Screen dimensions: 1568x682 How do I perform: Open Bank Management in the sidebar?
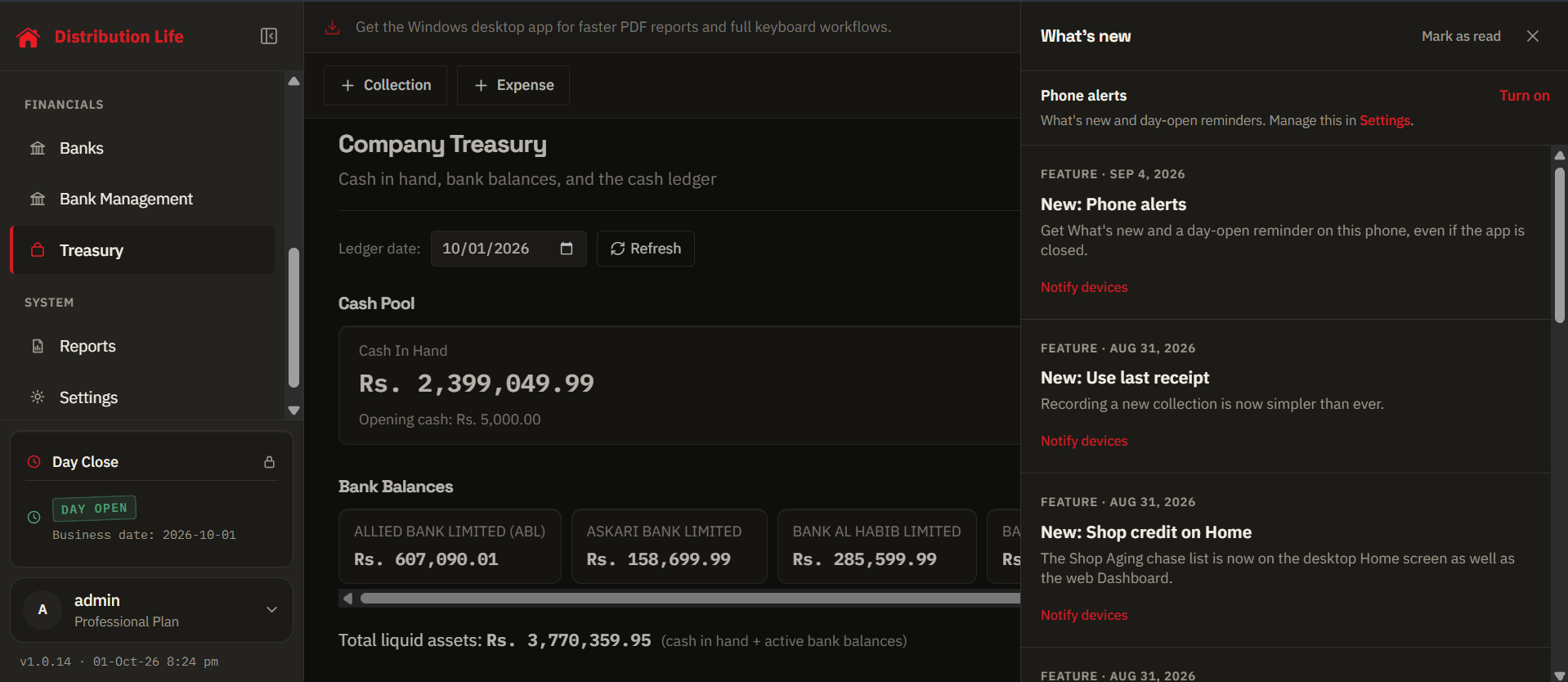tap(143, 199)
